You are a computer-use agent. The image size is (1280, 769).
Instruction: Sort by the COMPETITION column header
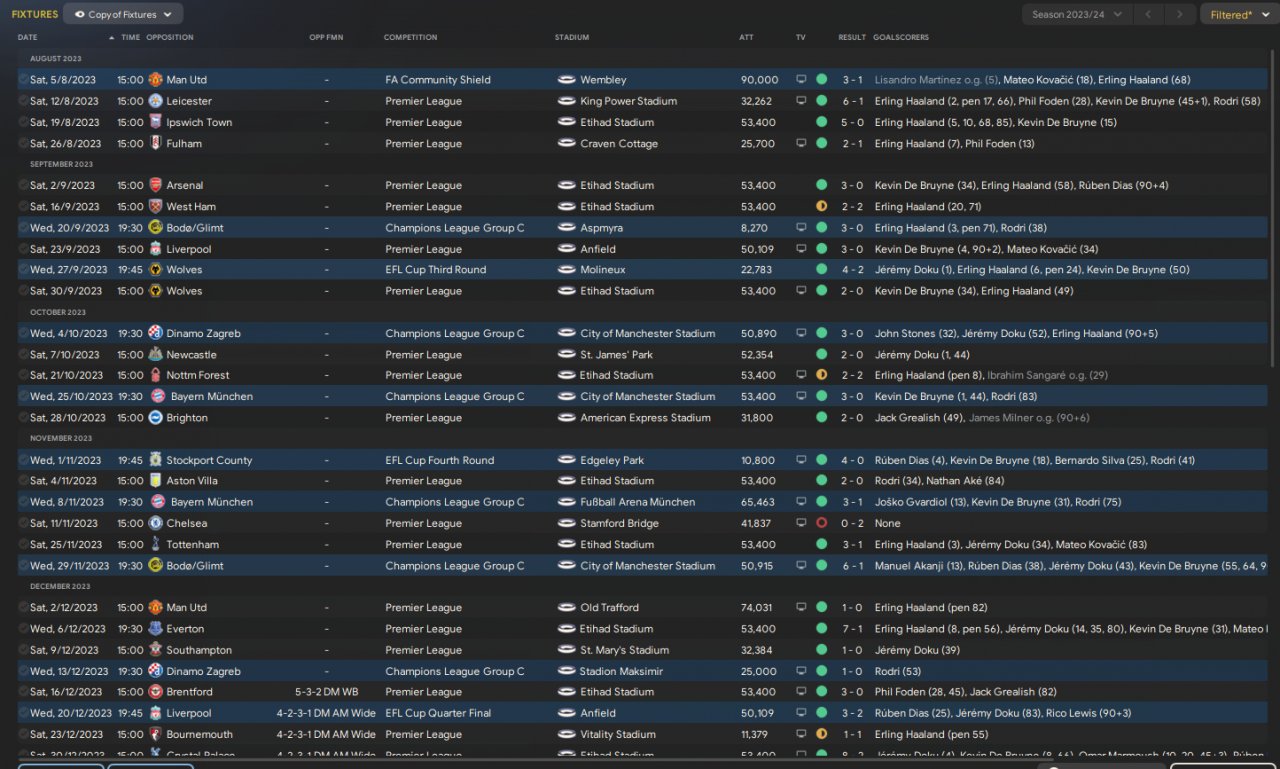click(x=410, y=38)
